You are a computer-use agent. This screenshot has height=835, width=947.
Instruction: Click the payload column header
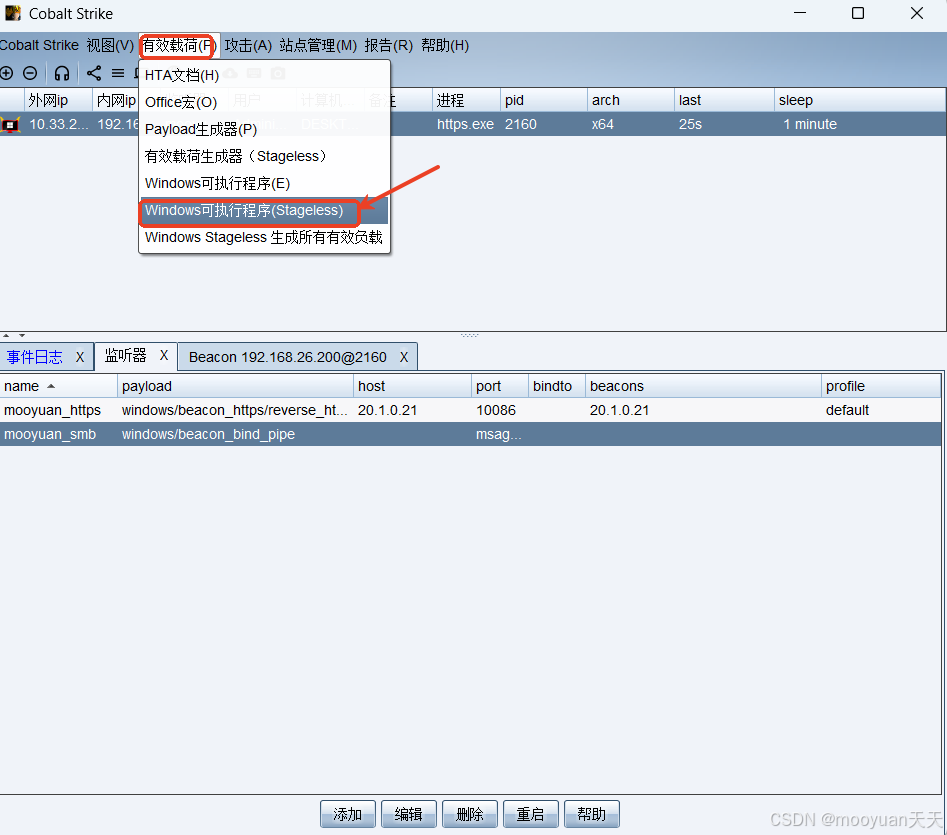click(236, 386)
